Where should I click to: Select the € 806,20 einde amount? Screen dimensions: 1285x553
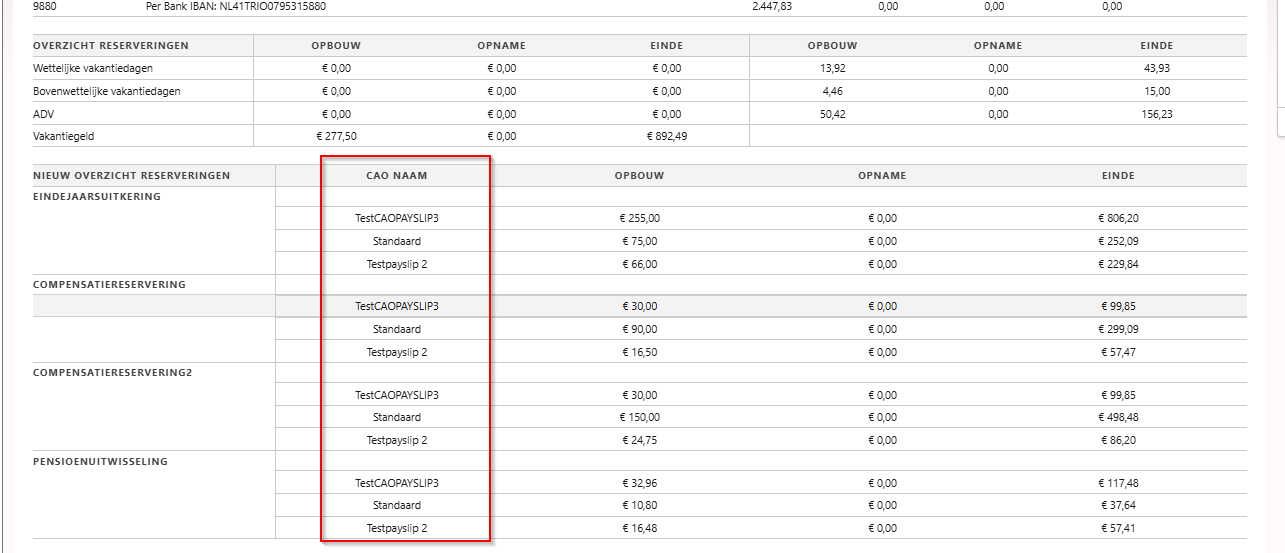tap(1117, 218)
